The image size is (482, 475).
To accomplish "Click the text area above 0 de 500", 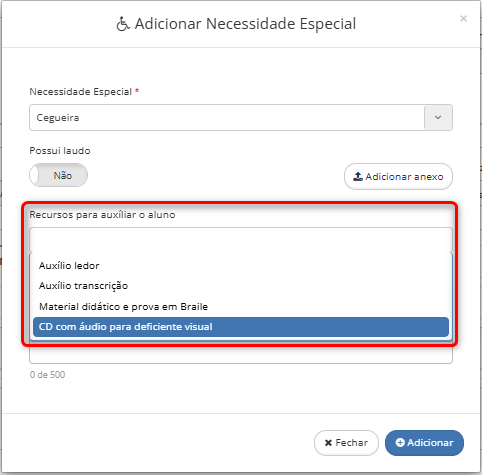I will tap(241, 355).
